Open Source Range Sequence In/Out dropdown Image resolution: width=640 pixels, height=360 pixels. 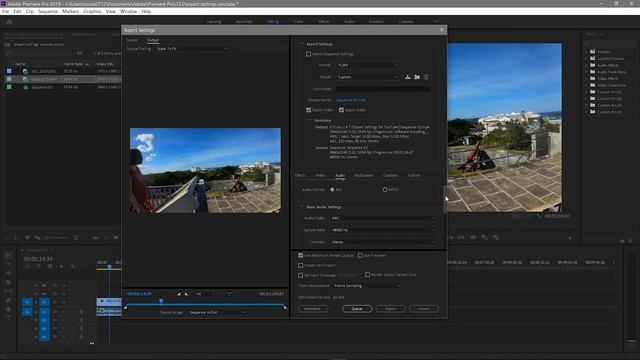tap(217, 312)
